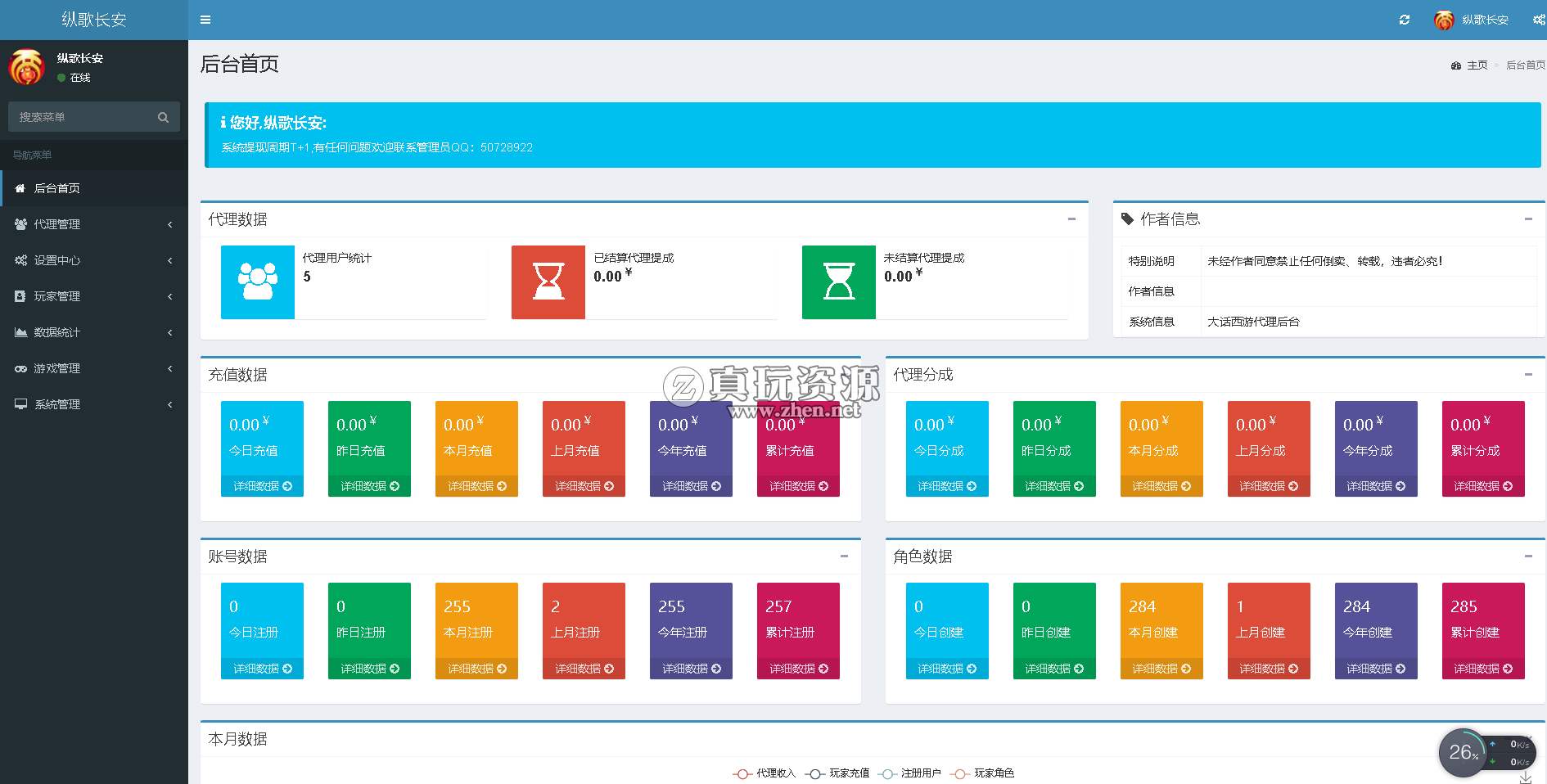1547x784 pixels.
Task: Click the 纵歌长安 brand logo title
Action: (94, 20)
